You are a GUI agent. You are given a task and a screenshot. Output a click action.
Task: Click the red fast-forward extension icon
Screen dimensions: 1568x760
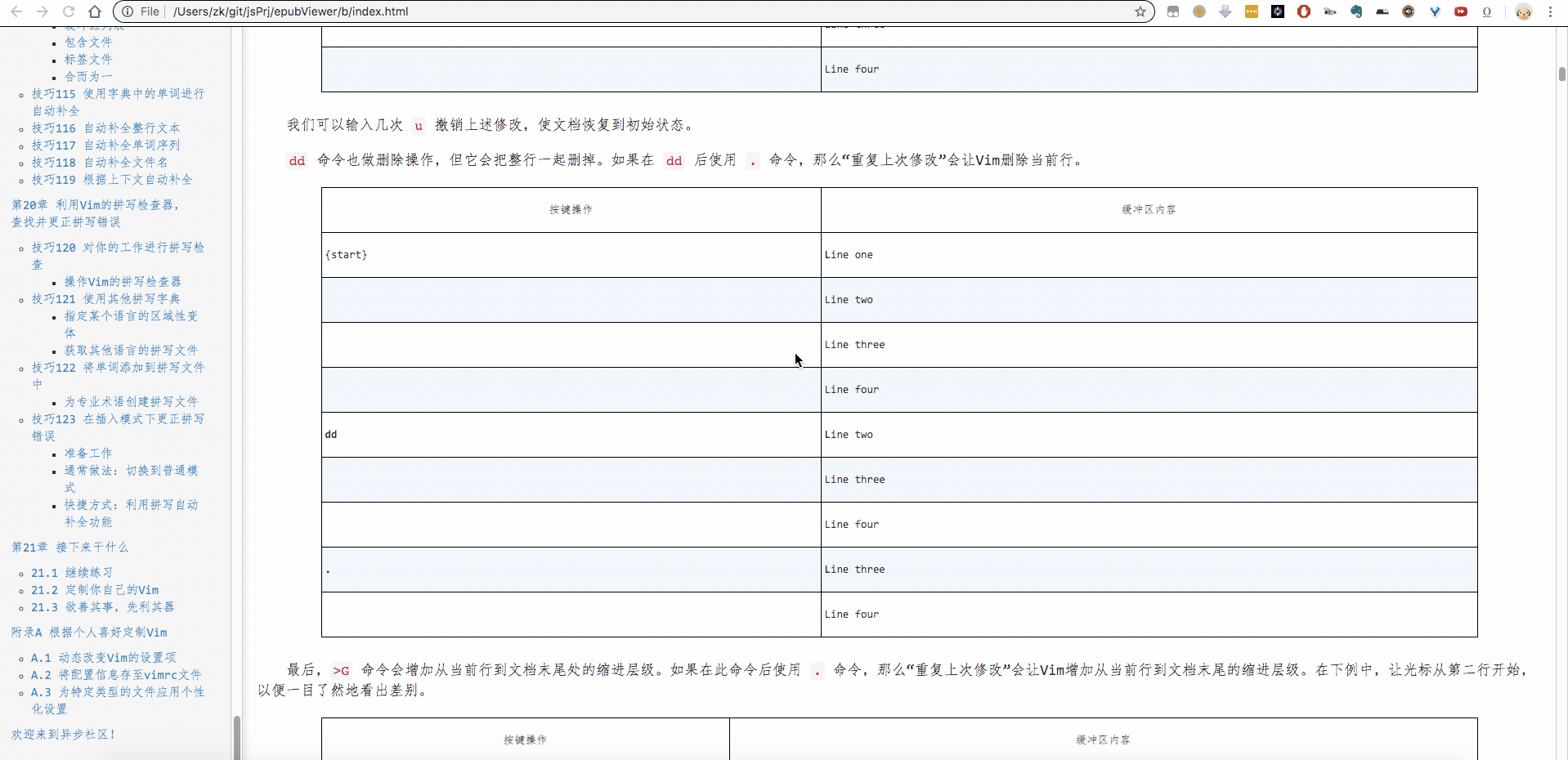(x=1461, y=11)
